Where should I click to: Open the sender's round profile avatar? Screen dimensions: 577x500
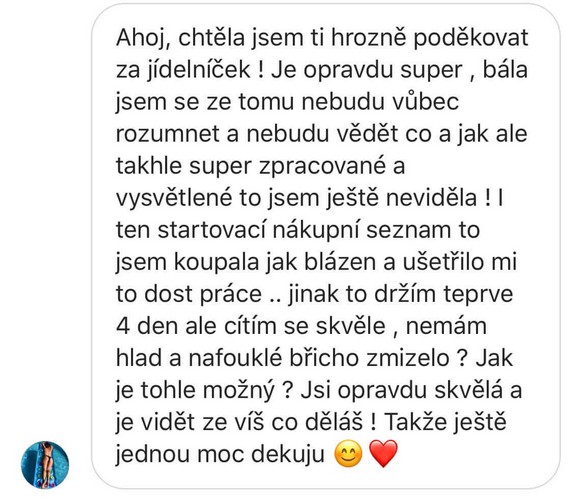(45, 465)
